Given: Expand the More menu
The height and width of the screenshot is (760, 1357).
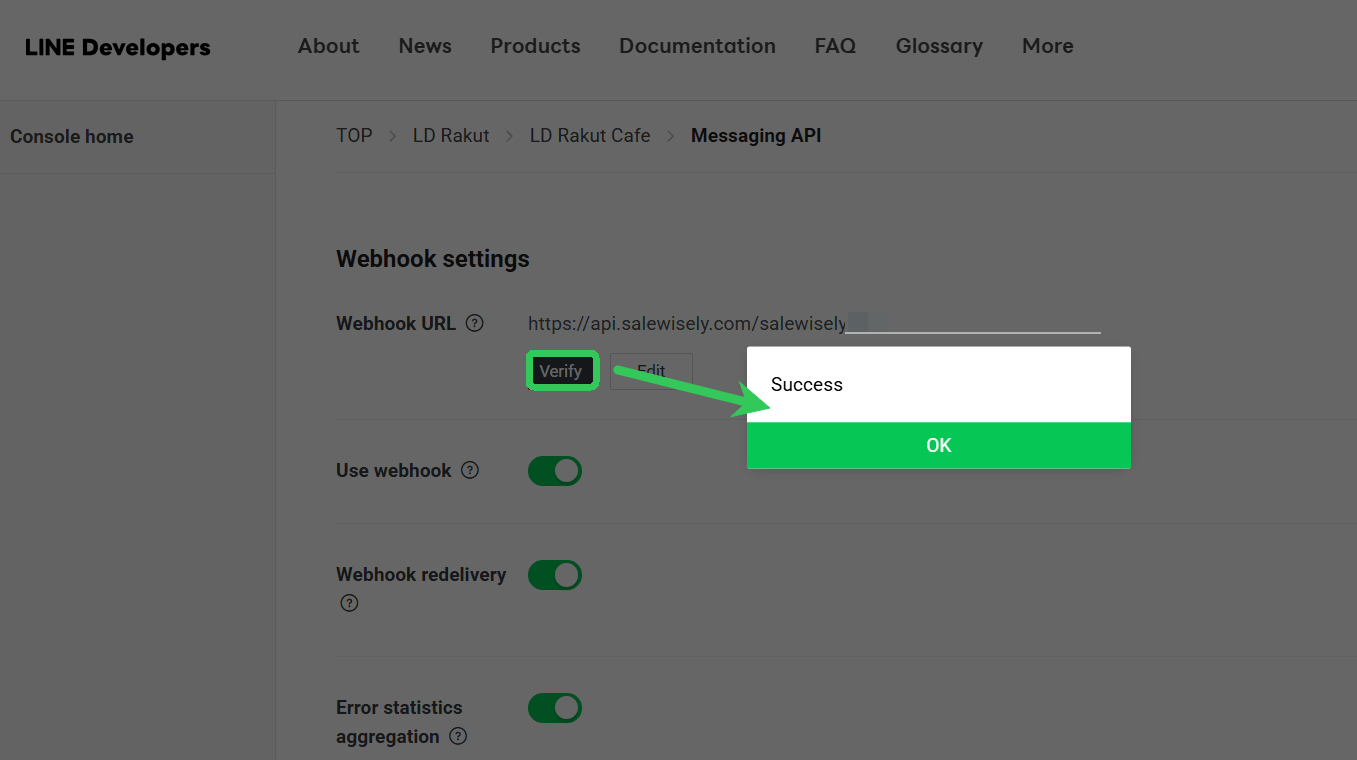Looking at the screenshot, I should tap(1047, 46).
